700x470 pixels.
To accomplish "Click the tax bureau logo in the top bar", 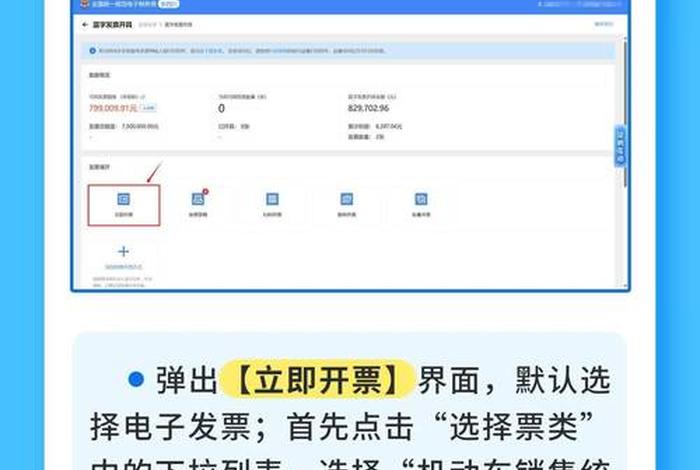I will coord(84,4).
